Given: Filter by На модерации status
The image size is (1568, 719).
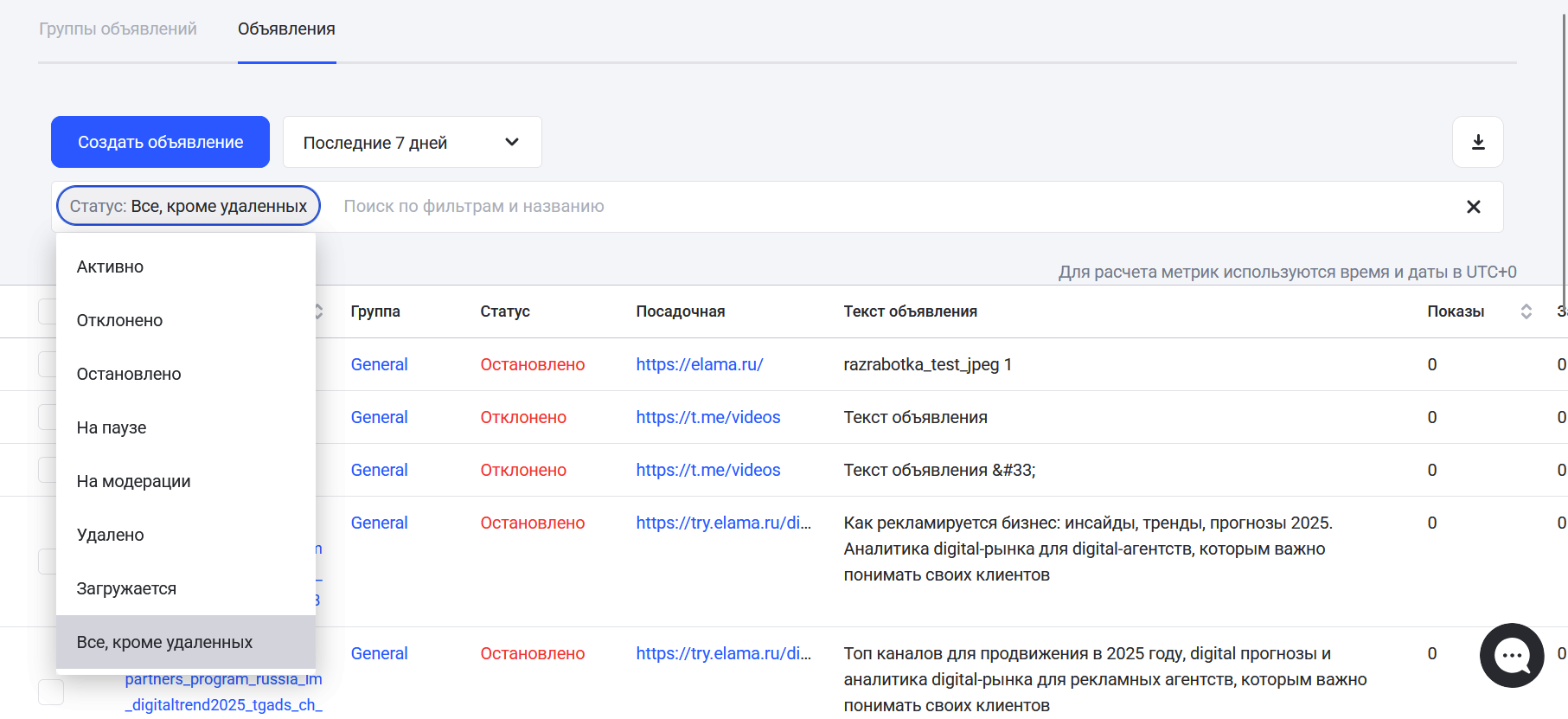Looking at the screenshot, I should click(133, 482).
